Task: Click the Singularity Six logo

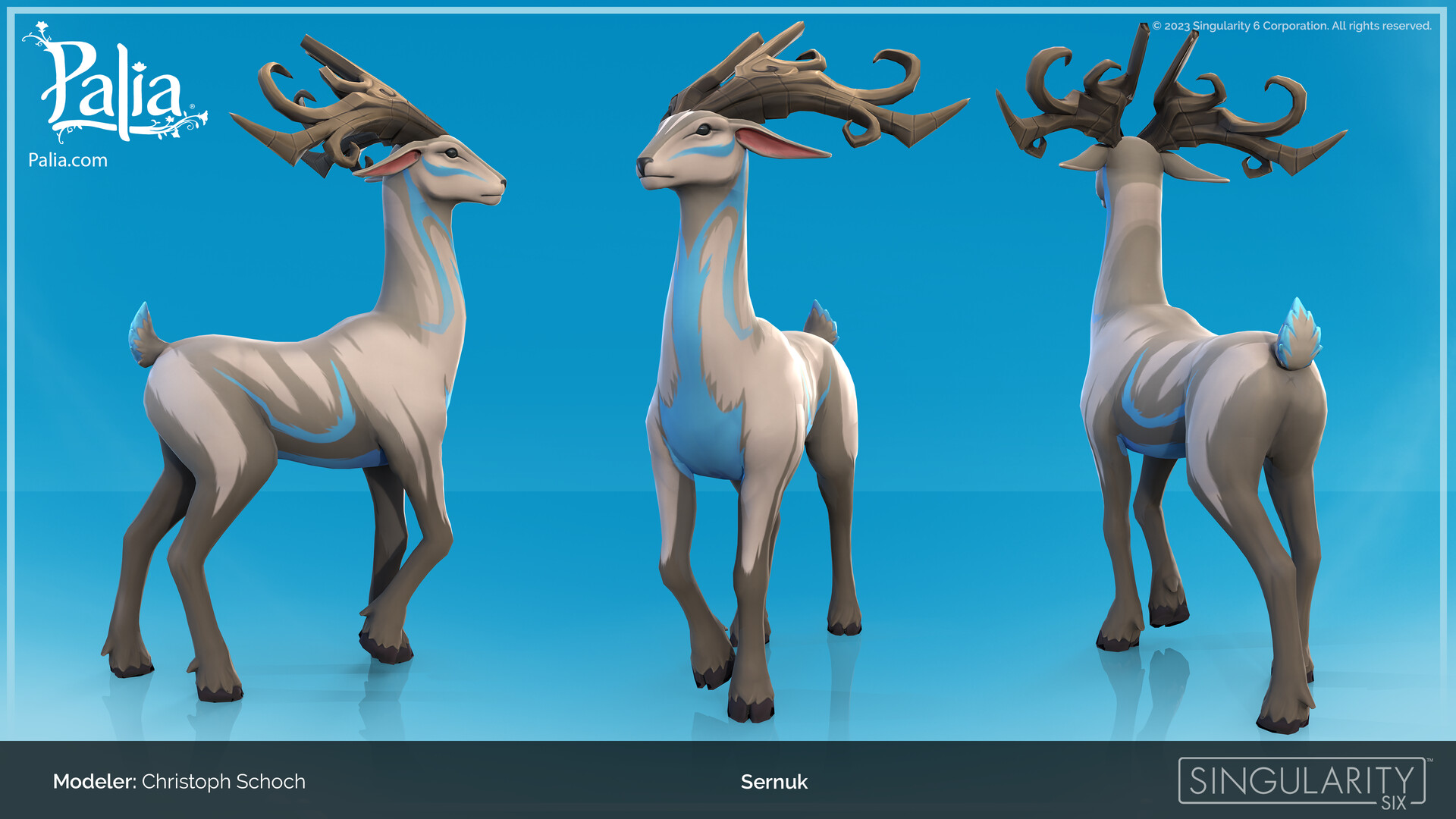Action: pos(1303,782)
